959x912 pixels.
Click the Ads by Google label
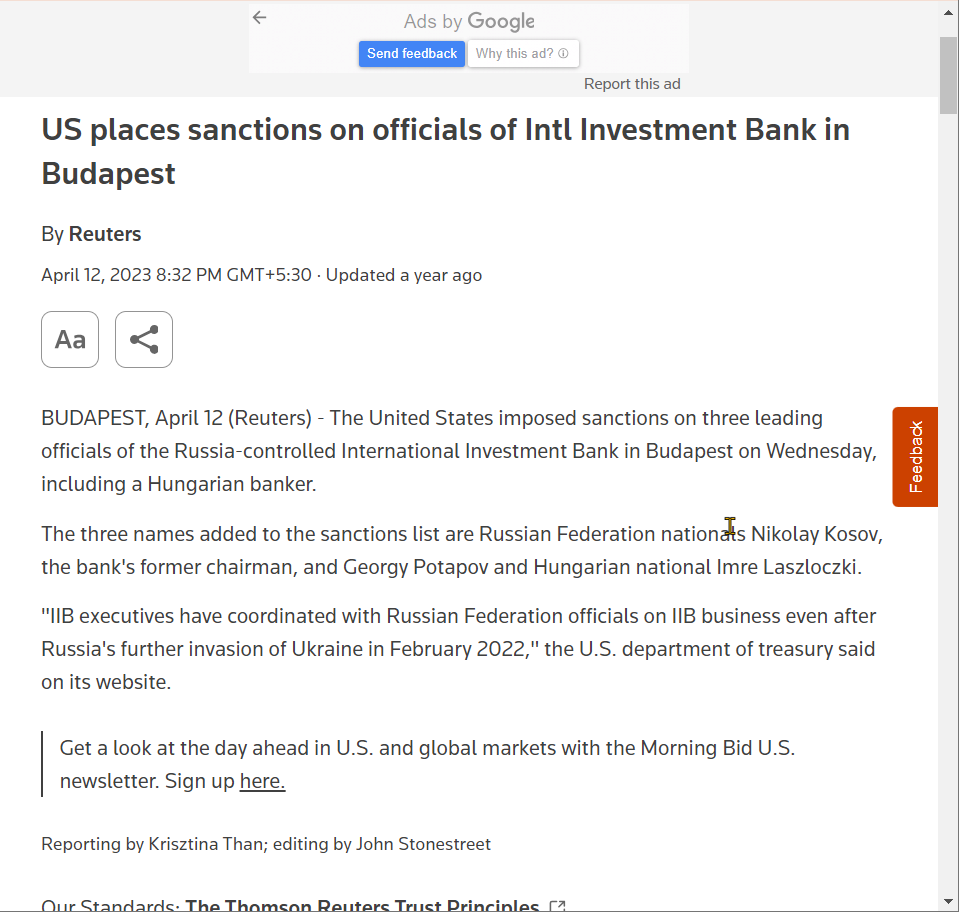pyautogui.click(x=469, y=21)
